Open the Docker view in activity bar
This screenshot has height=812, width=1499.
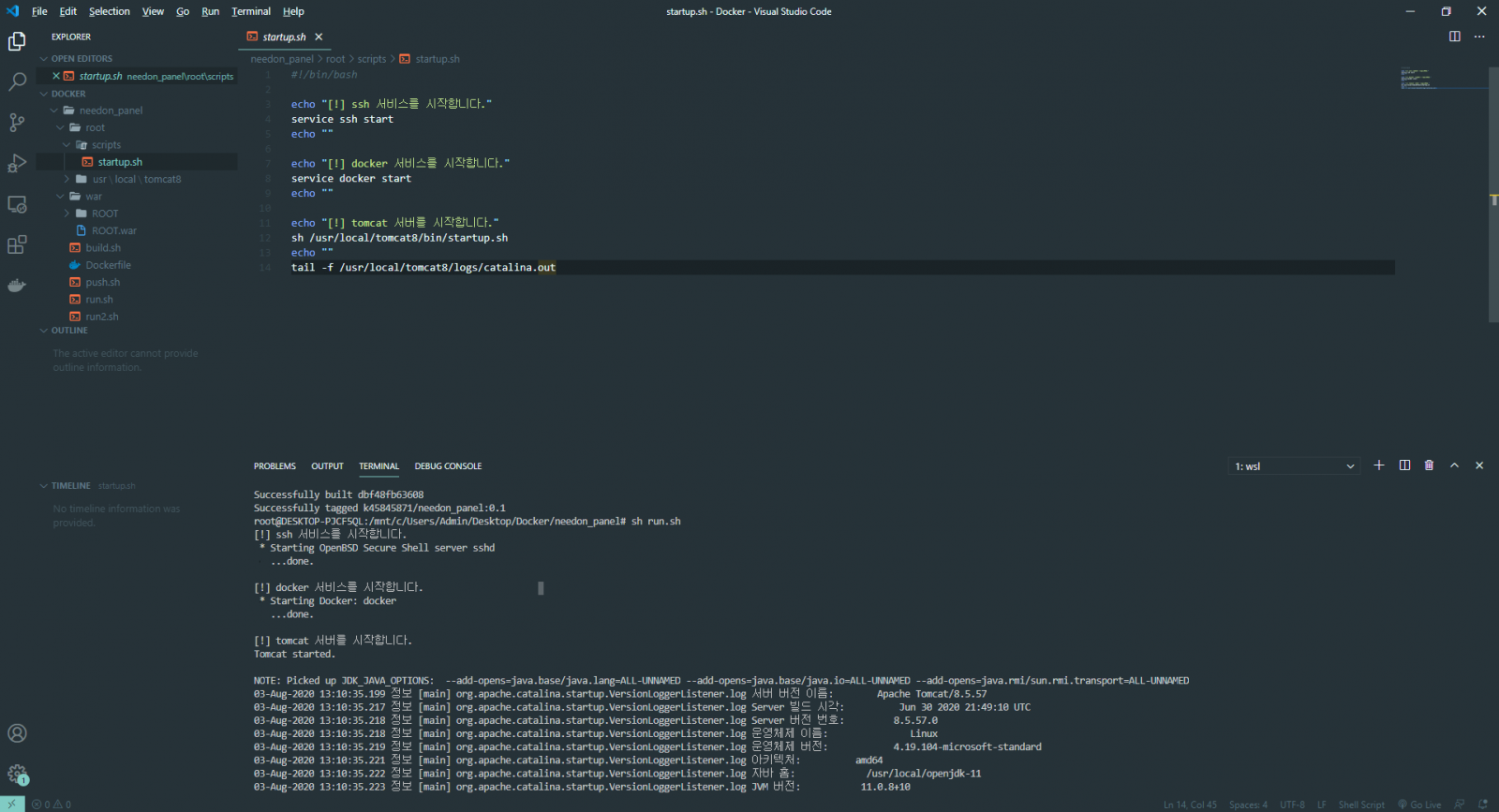[x=17, y=286]
